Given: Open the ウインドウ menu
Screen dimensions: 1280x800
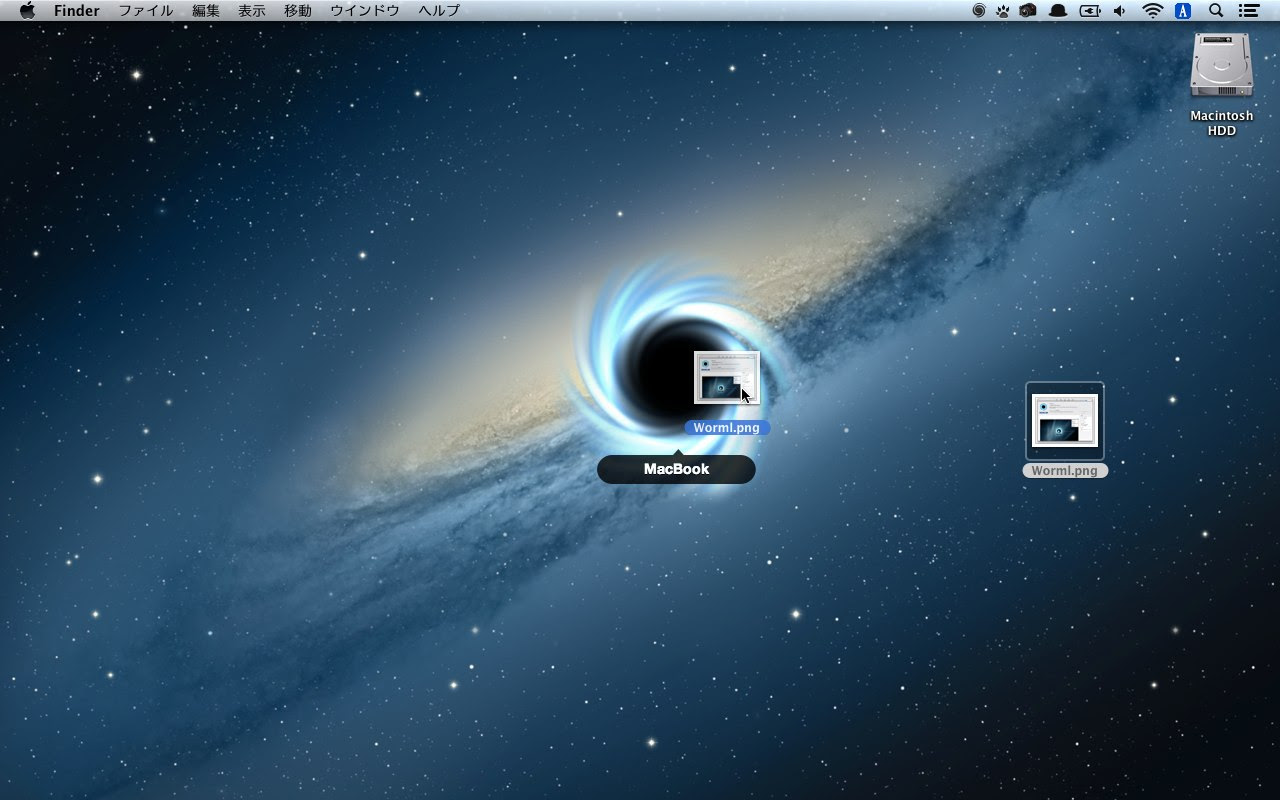Looking at the screenshot, I should pos(365,11).
